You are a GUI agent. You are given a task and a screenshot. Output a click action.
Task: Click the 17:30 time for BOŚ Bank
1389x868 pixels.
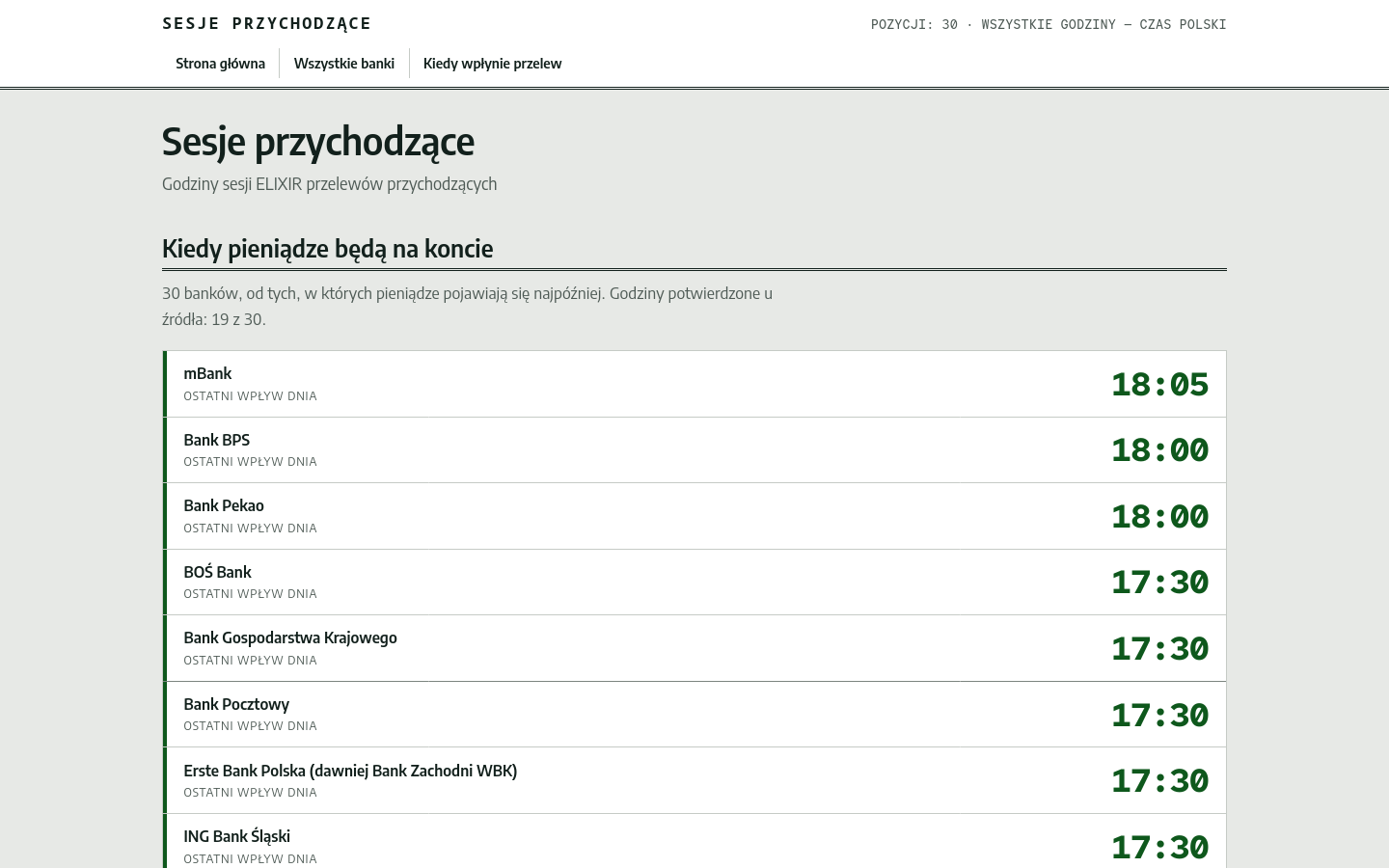[x=1159, y=583]
